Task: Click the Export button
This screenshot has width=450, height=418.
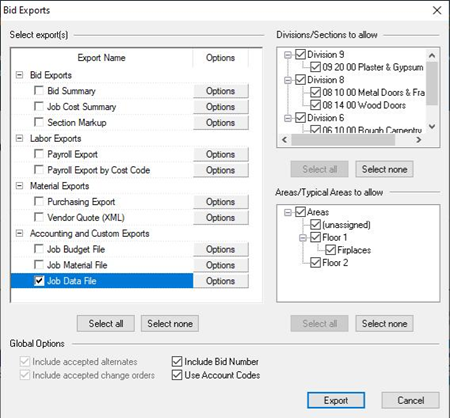Action: point(336,400)
